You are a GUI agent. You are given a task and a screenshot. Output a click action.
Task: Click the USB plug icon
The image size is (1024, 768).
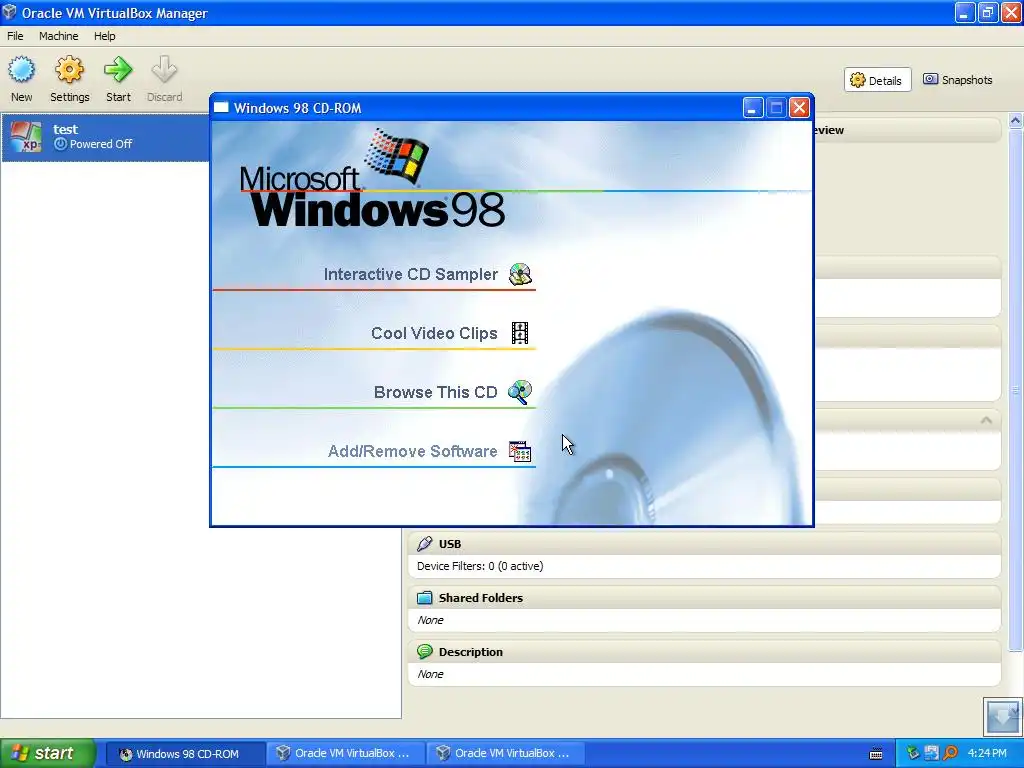(x=424, y=543)
